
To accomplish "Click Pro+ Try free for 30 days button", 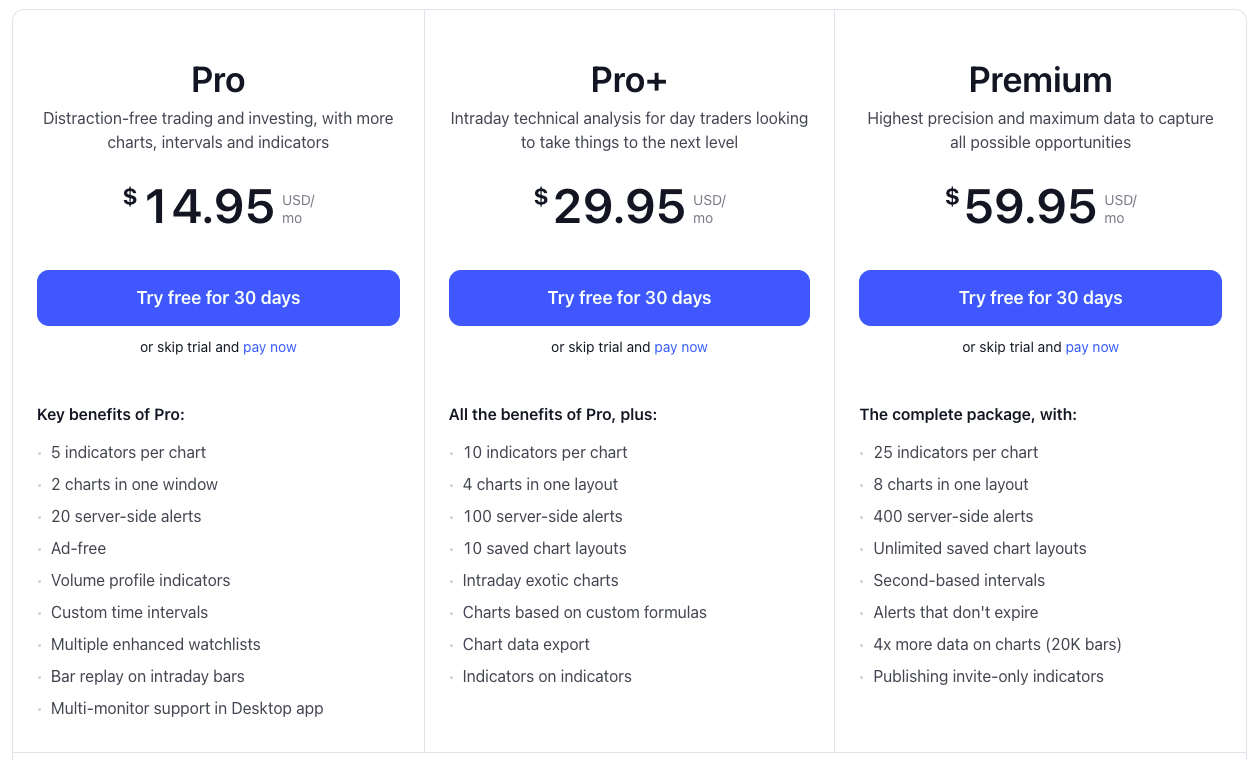I will pyautogui.click(x=629, y=298).
